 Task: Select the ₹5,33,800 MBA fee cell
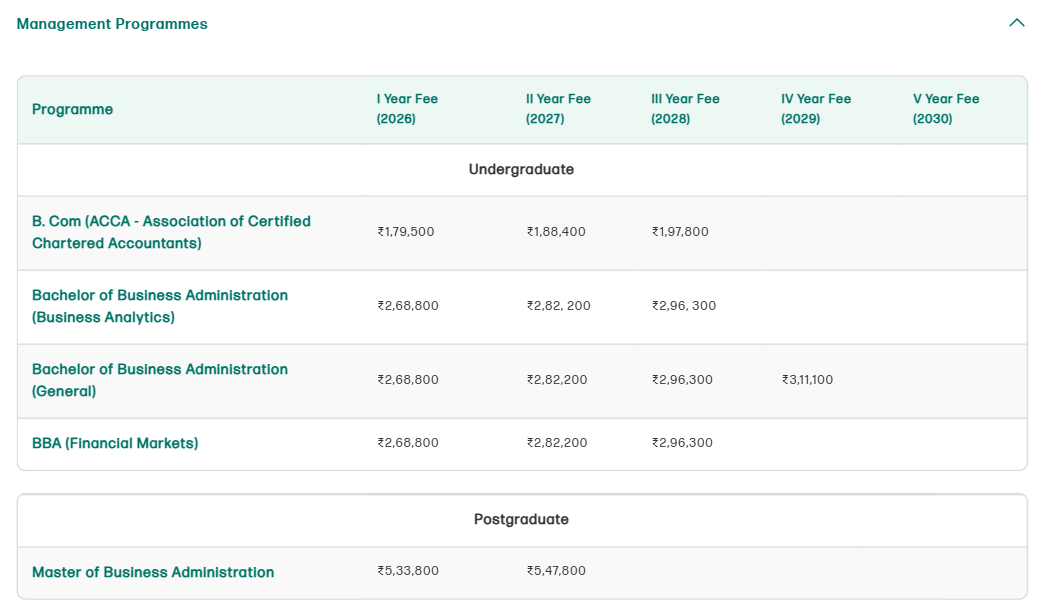pos(404,571)
